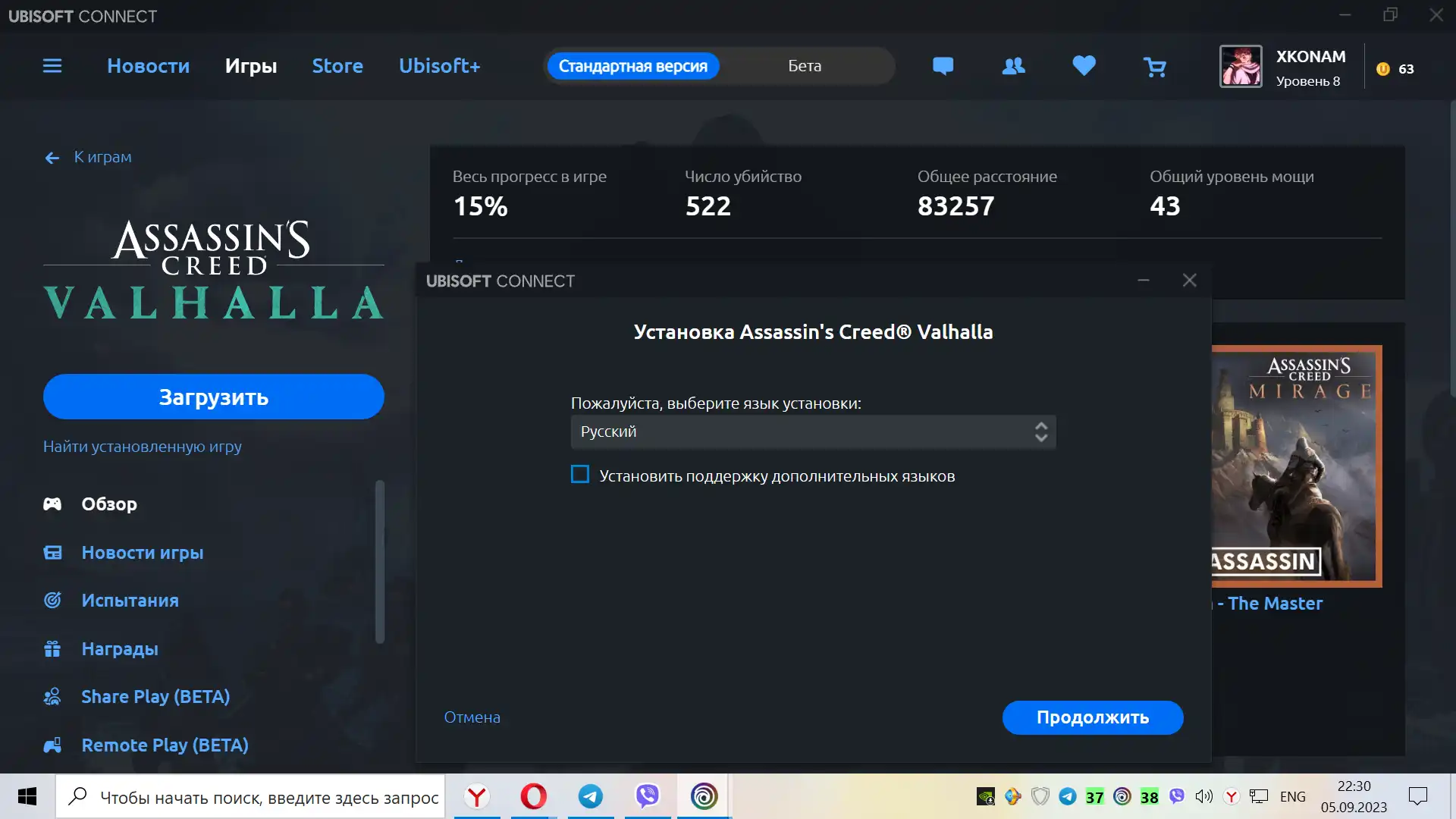This screenshot has height=819, width=1456.
Task: Go to the Новости tab
Action: click(x=148, y=66)
